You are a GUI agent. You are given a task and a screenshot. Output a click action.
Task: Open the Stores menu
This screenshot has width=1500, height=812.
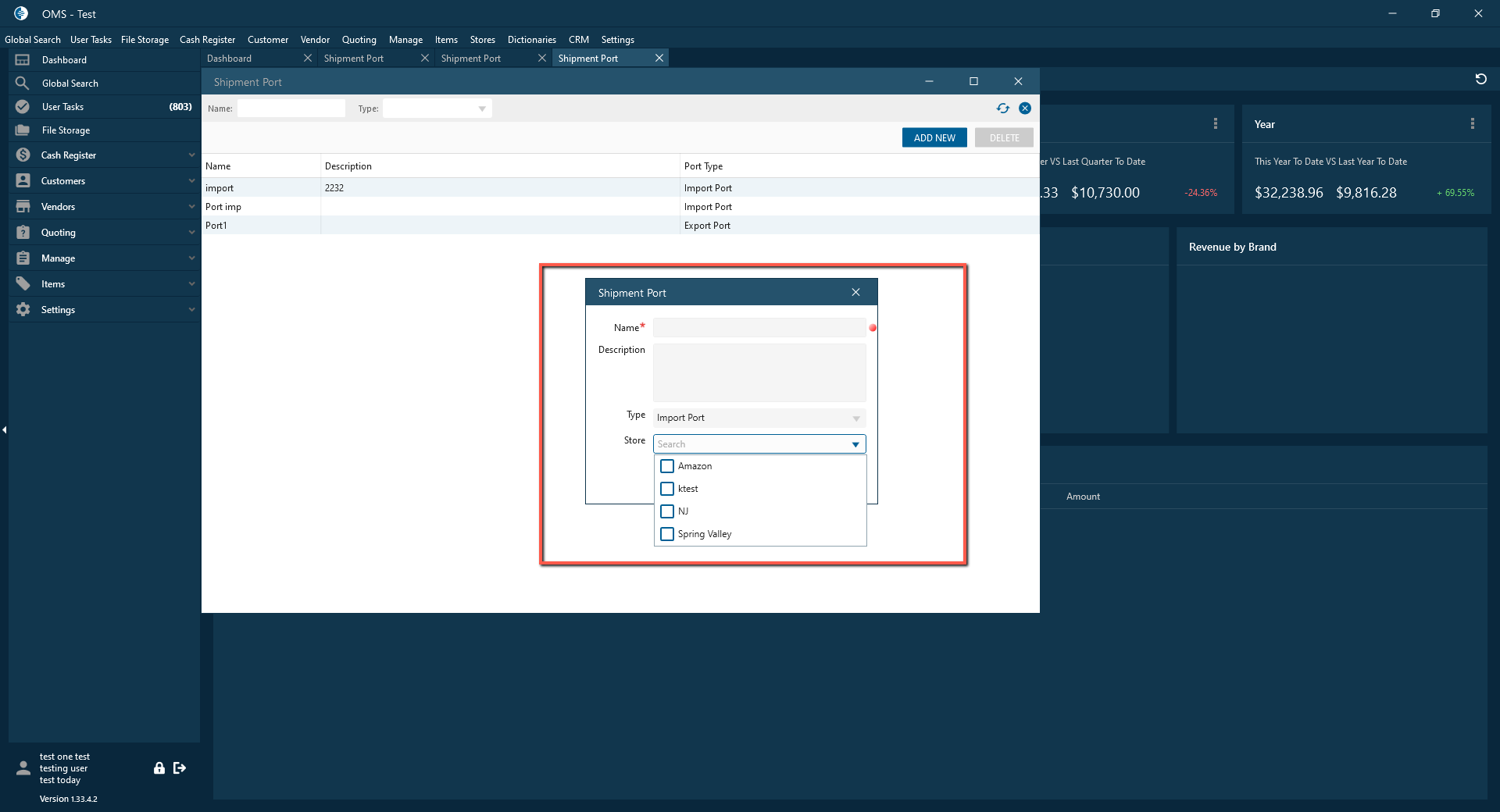[483, 40]
